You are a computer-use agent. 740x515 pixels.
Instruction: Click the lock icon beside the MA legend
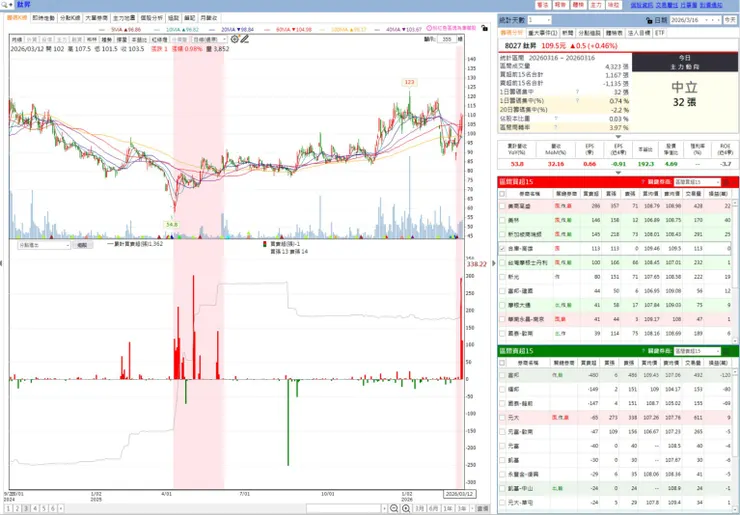484,28
